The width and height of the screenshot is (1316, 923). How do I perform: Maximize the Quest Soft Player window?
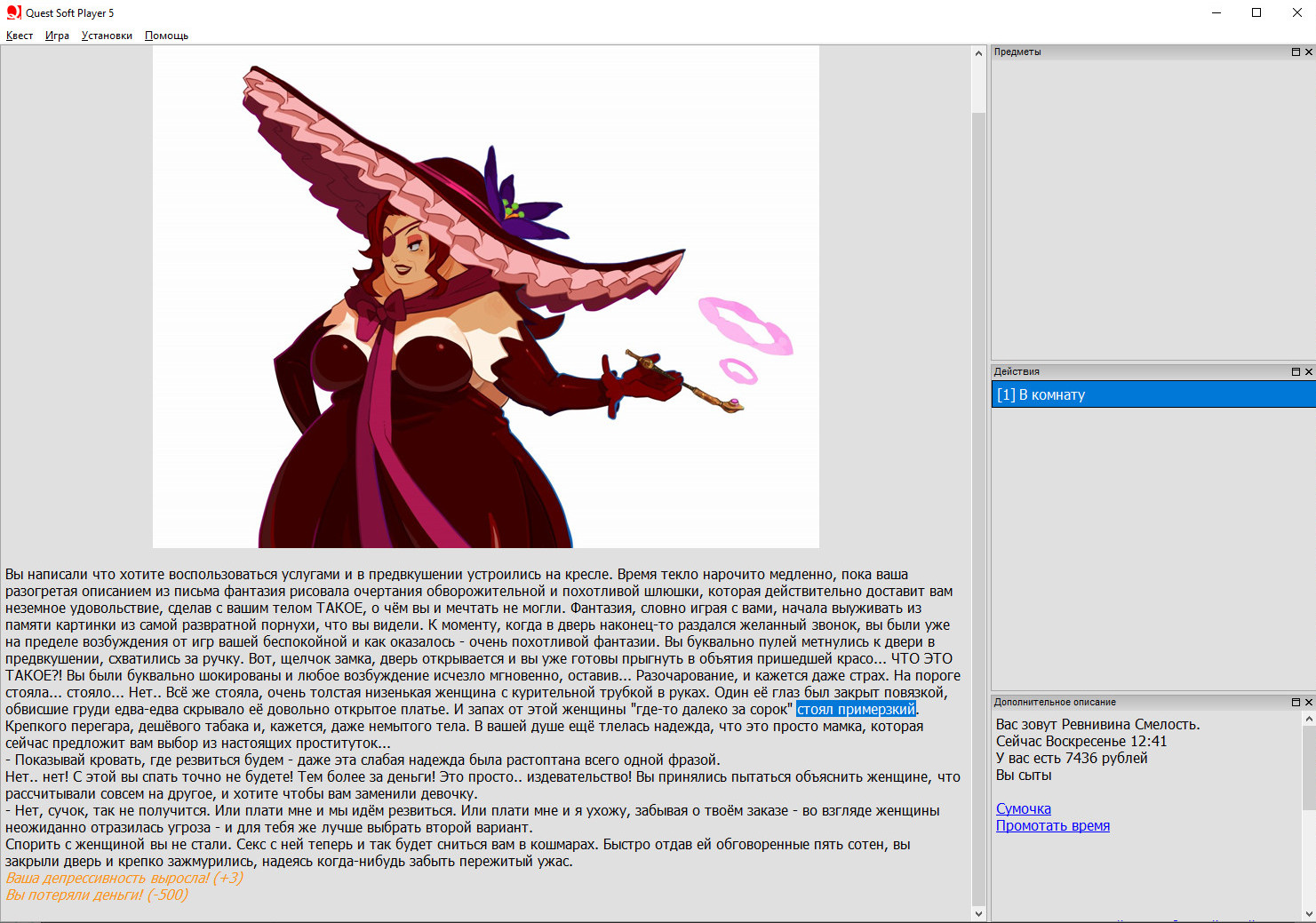(1256, 12)
